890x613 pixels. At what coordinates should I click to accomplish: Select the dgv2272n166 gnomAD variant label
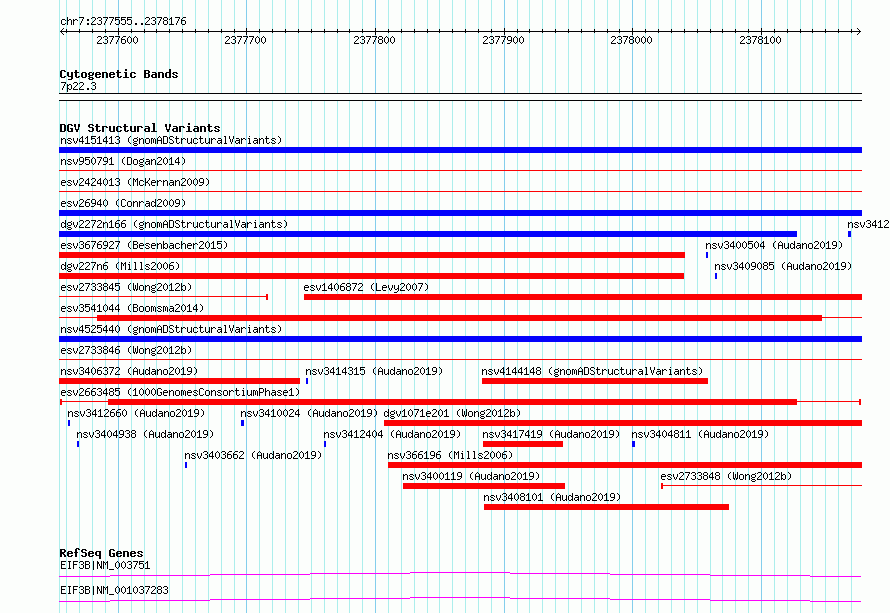(x=174, y=224)
